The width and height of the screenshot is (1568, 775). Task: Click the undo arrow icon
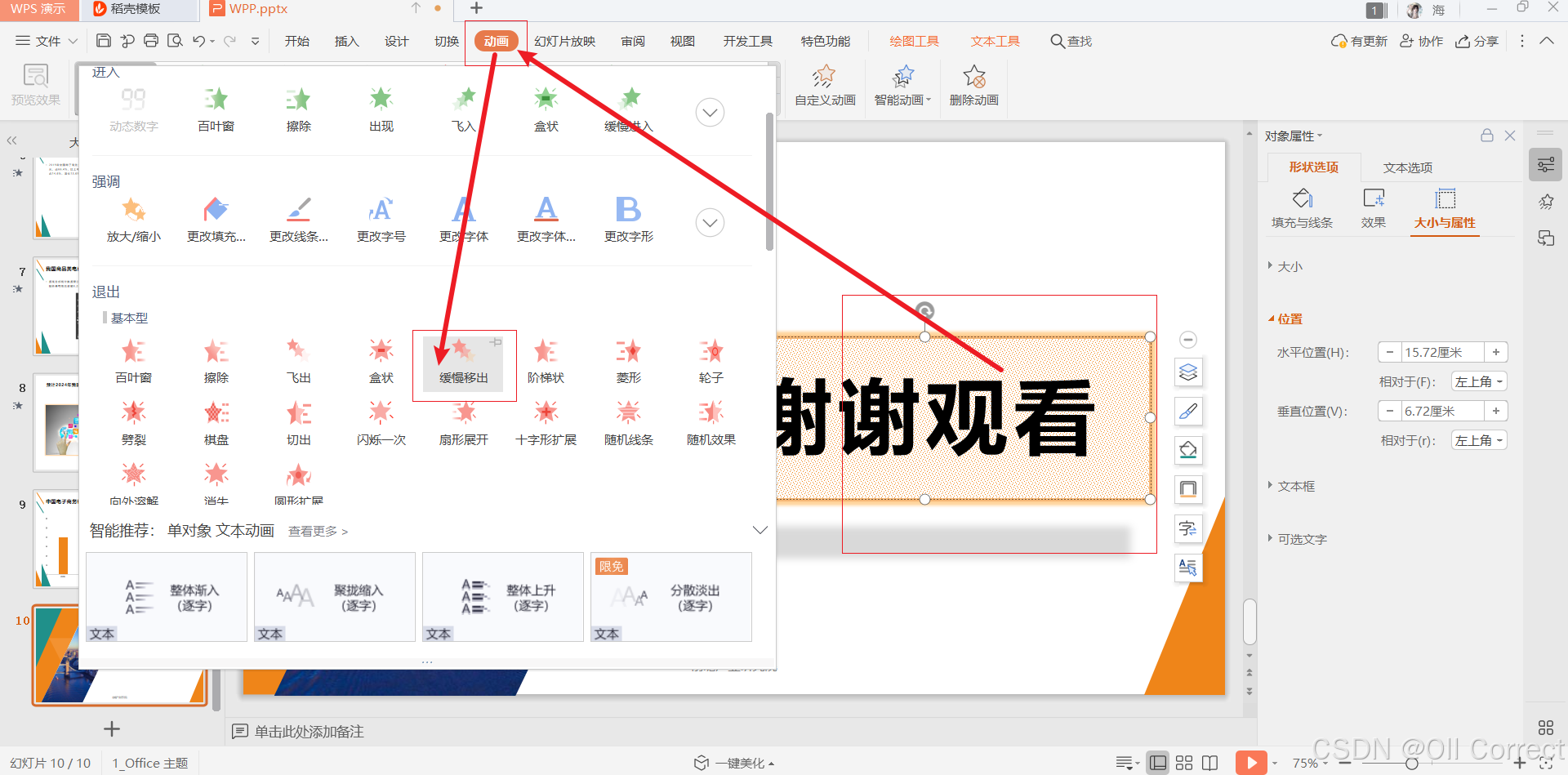[x=198, y=41]
